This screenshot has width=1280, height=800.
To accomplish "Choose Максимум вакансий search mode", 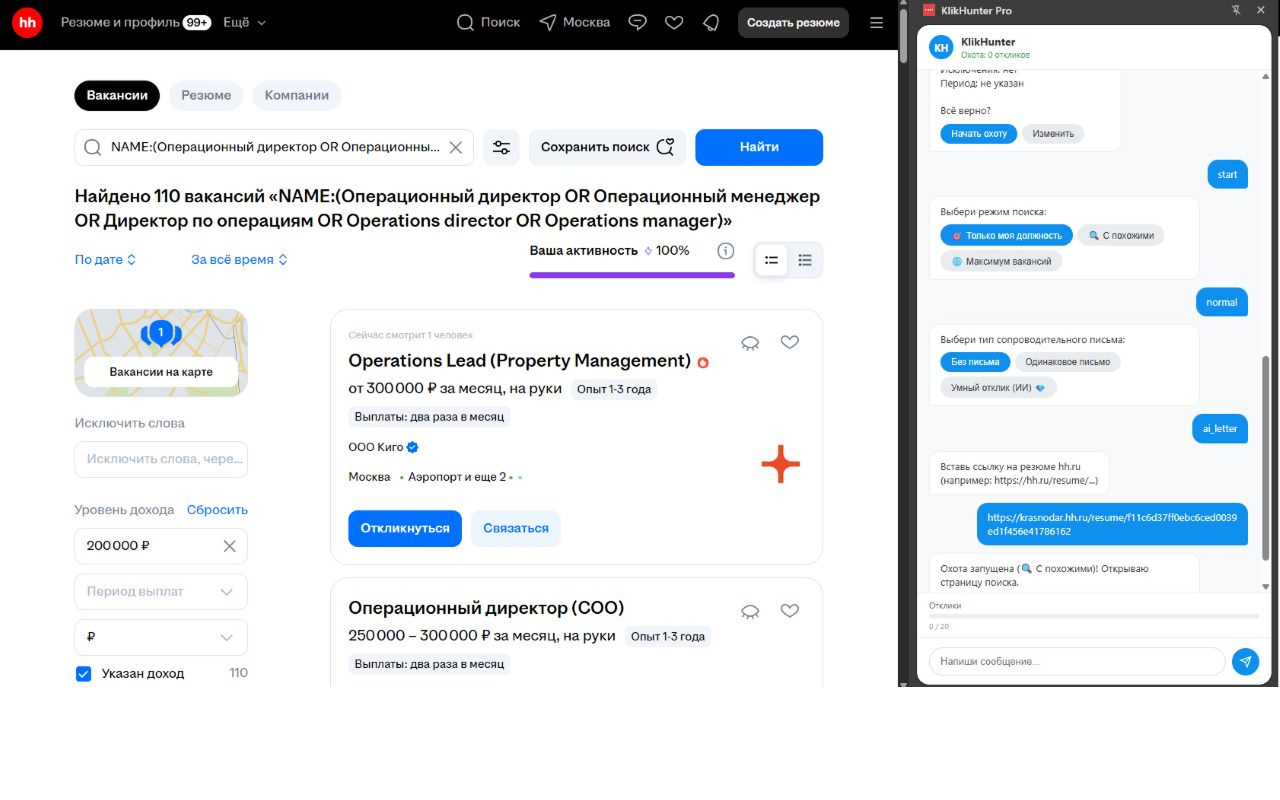I will [1001, 261].
